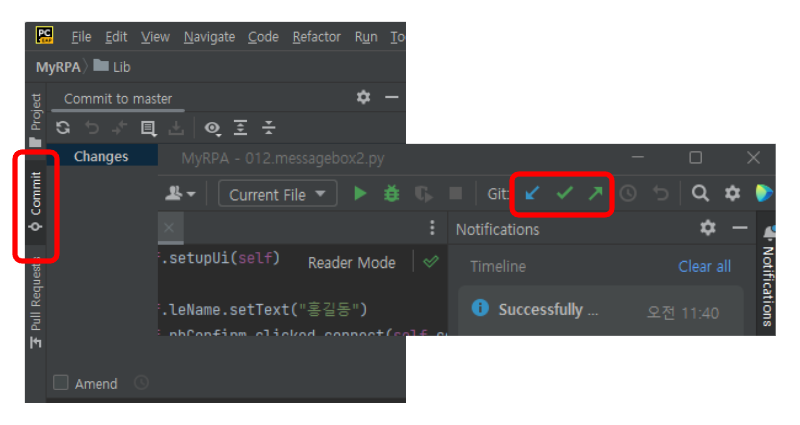Click the Rollback changes icon

91,128
